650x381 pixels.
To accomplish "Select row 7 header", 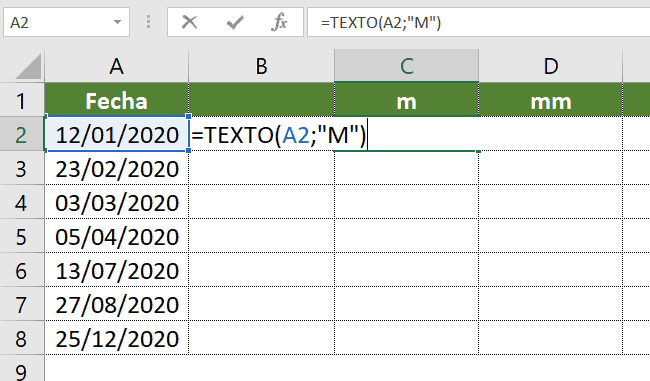I will [x=22, y=304].
